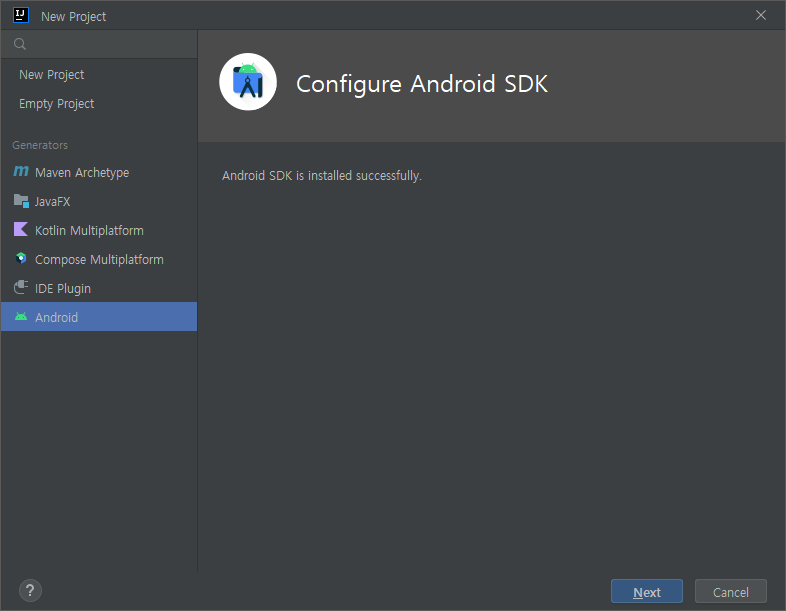Open help with the question mark button
This screenshot has width=786, height=611.
(x=30, y=590)
